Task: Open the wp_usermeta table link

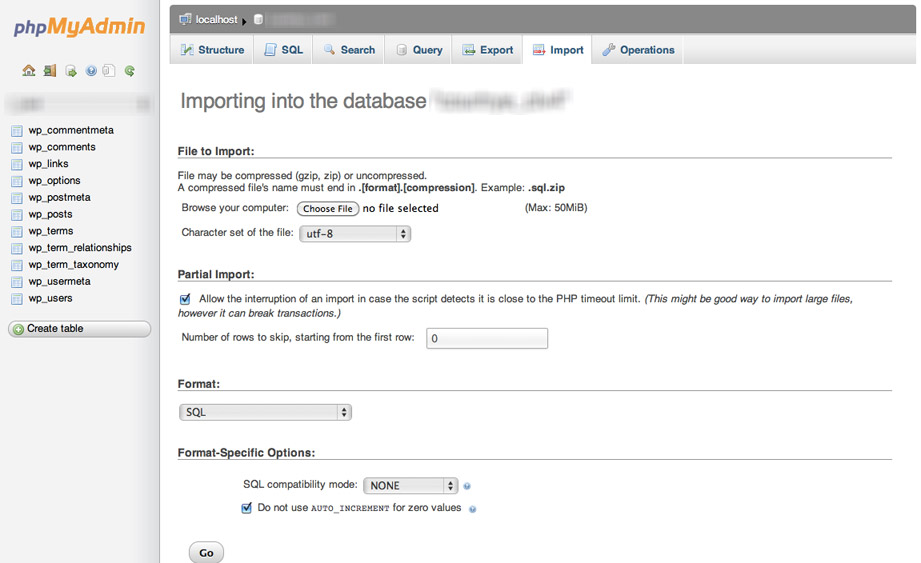Action: click(59, 282)
